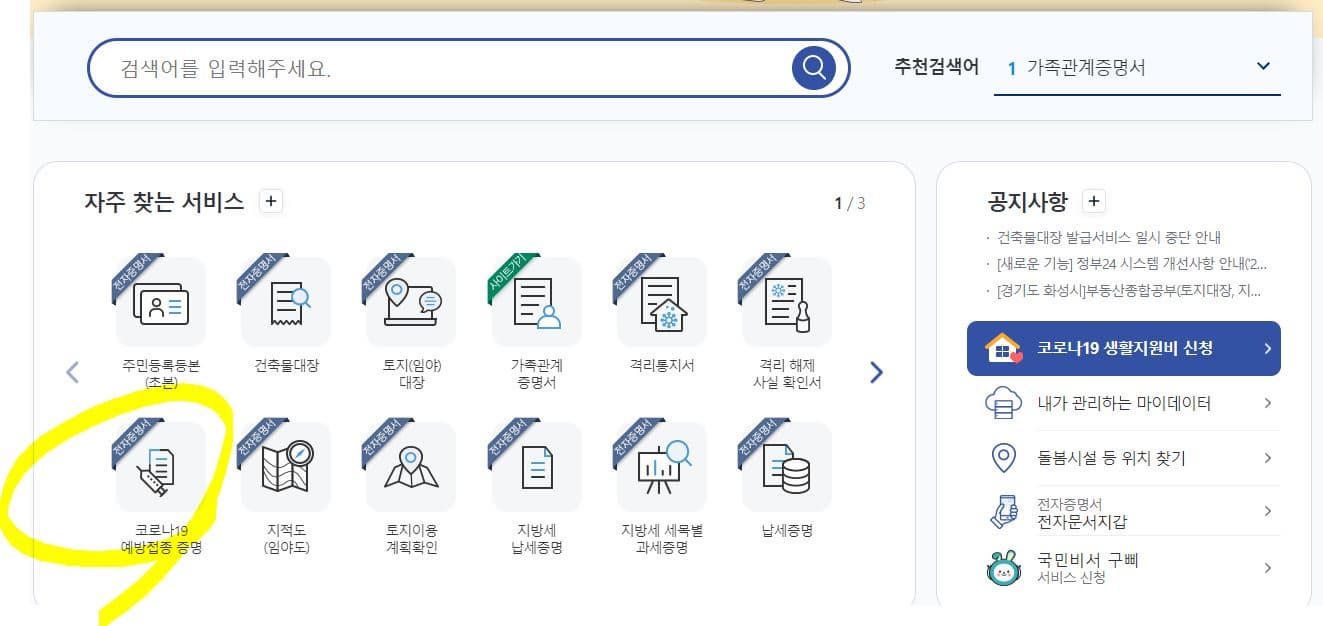Open 지방세 세목별 과세증명 icon
Screen dimensions: 1323x626
click(662, 467)
